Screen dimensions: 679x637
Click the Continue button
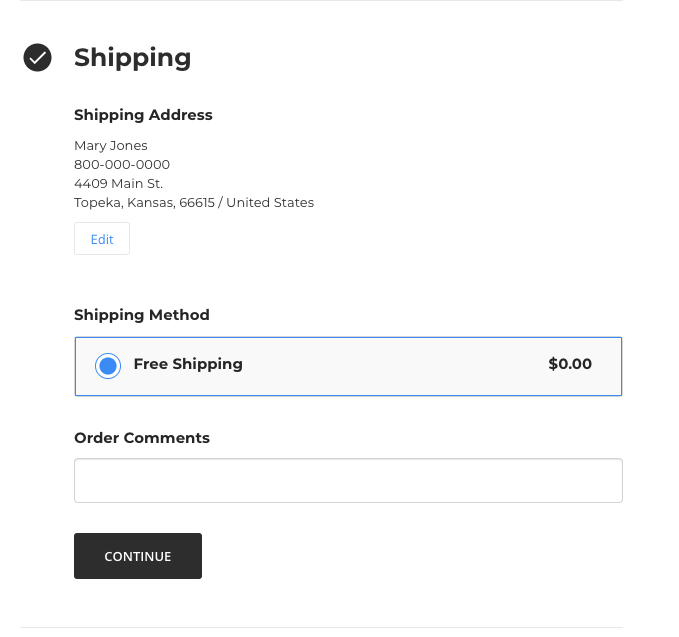pyautogui.click(x=138, y=556)
